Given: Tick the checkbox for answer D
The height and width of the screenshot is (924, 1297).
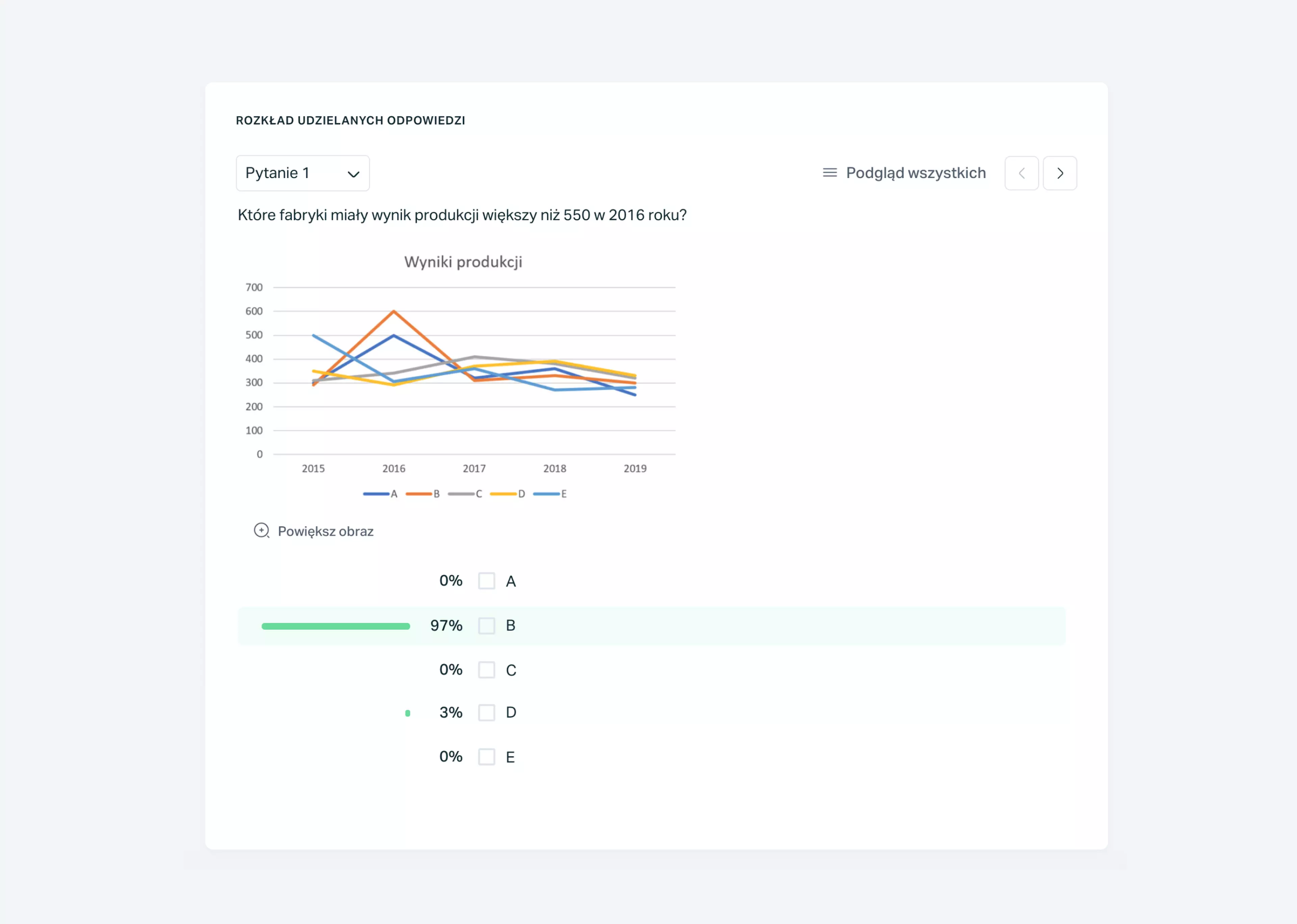Looking at the screenshot, I should click(x=487, y=712).
